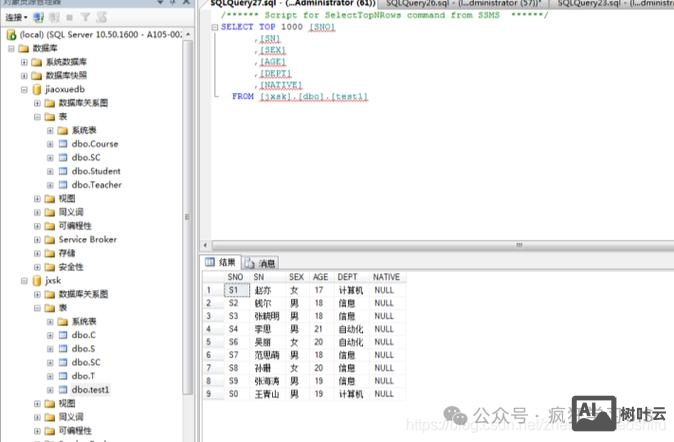Click the jiaoxuedb database icon
Viewport: 674px width, 442px height.
pos(37,89)
